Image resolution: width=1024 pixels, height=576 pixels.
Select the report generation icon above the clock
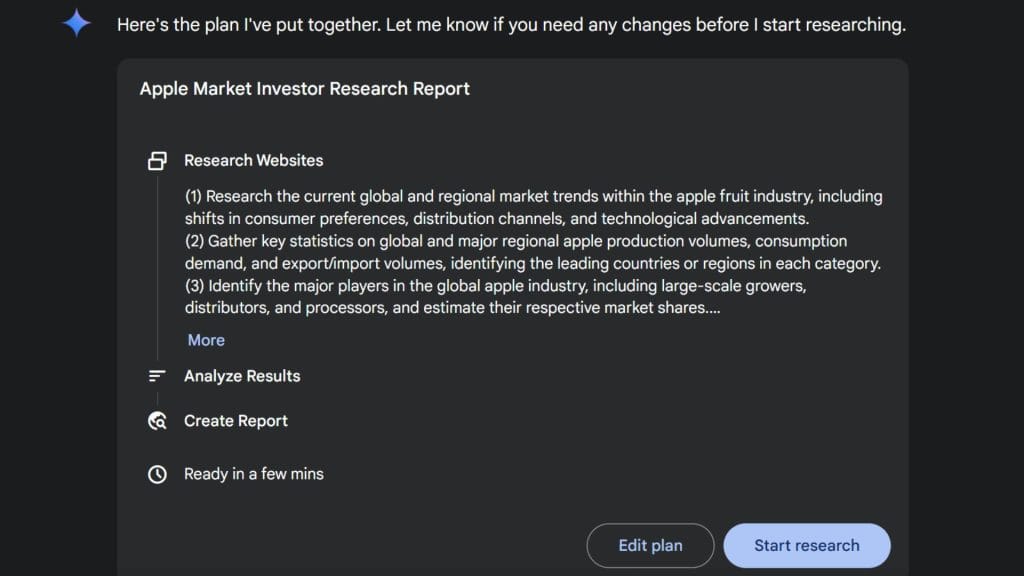tap(157, 421)
